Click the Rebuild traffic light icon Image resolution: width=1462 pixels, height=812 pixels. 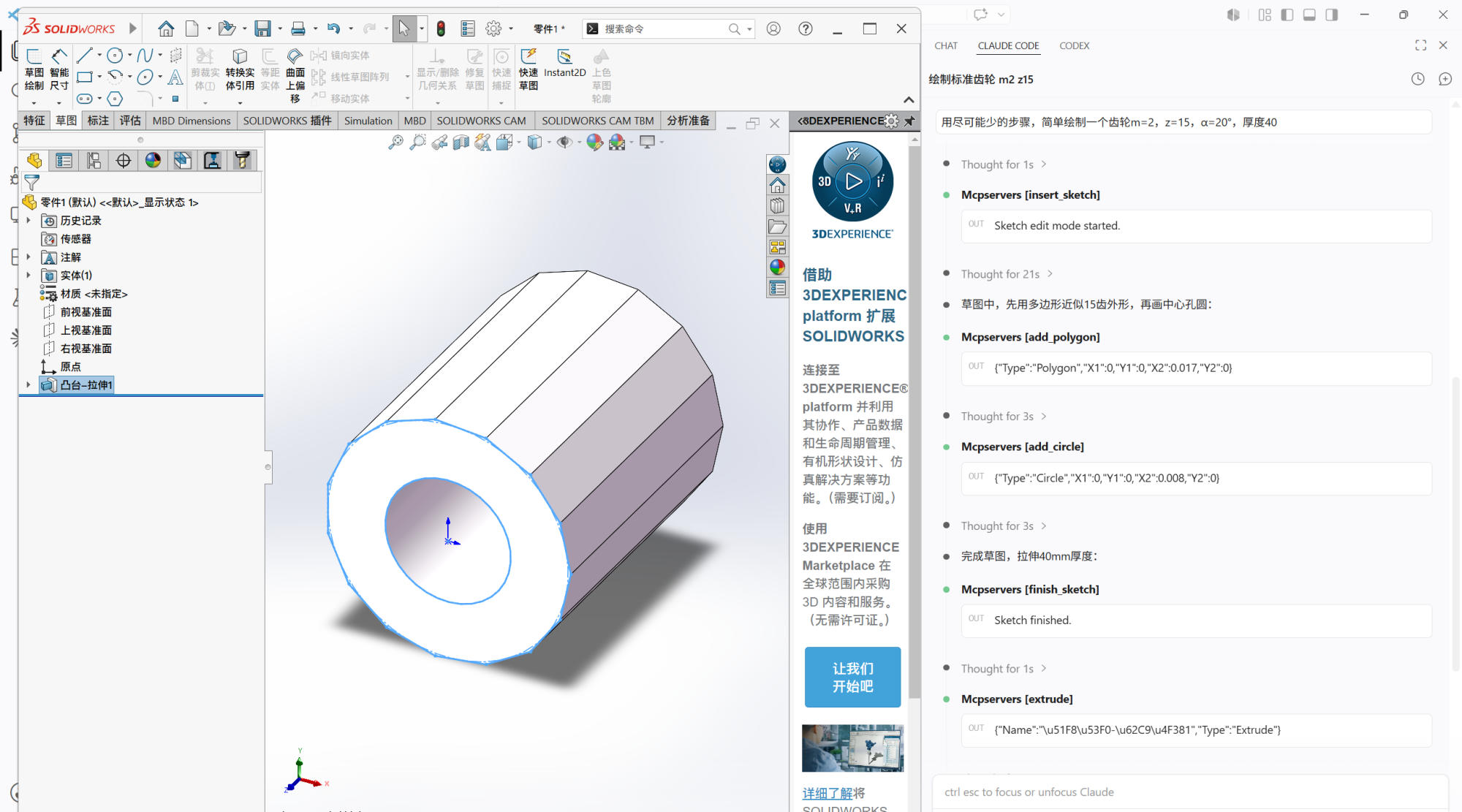[441, 29]
